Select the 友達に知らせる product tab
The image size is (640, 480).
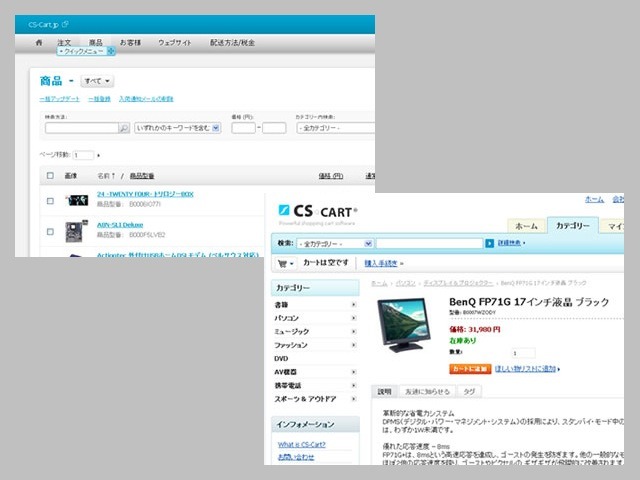coord(427,392)
